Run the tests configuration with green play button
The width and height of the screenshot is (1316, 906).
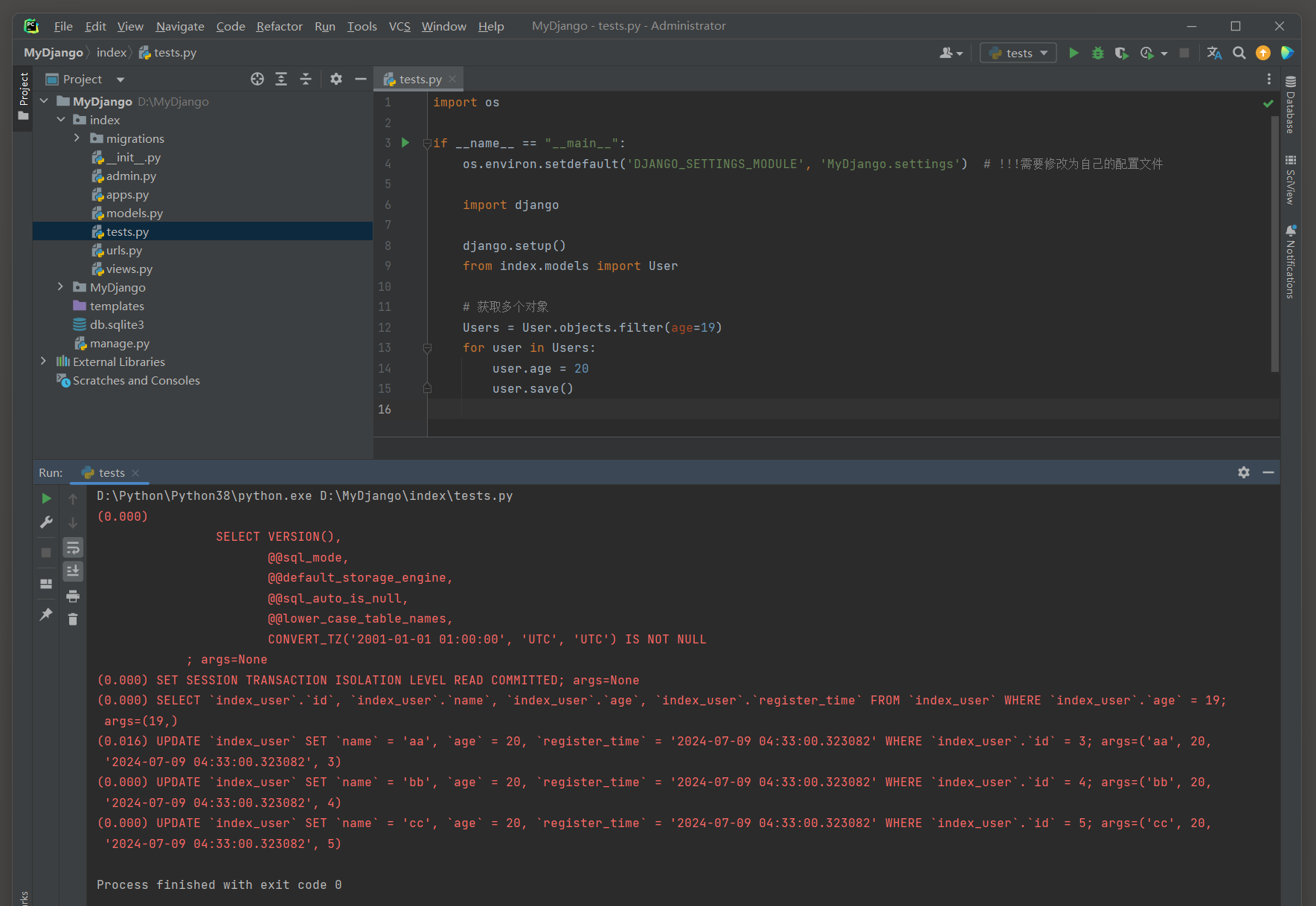click(x=1073, y=53)
